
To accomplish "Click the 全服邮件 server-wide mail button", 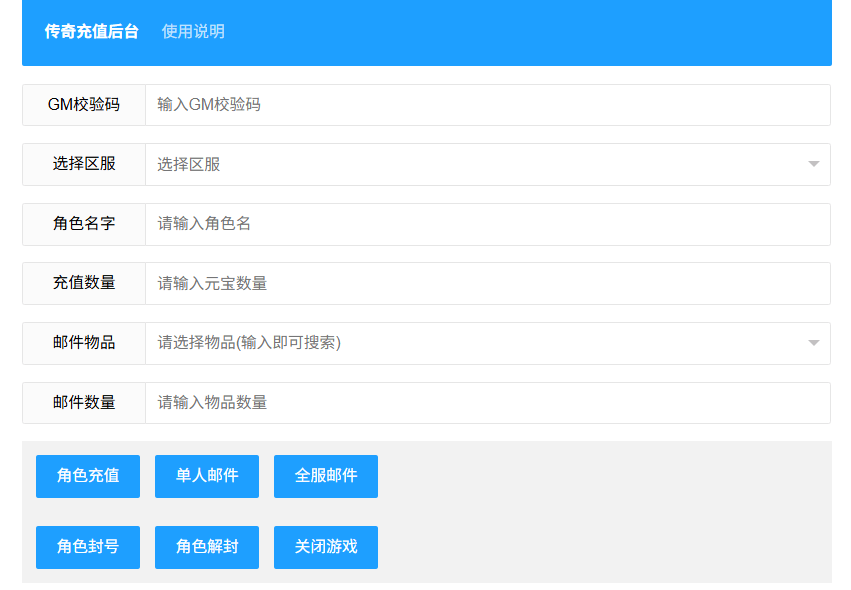I will pyautogui.click(x=325, y=476).
